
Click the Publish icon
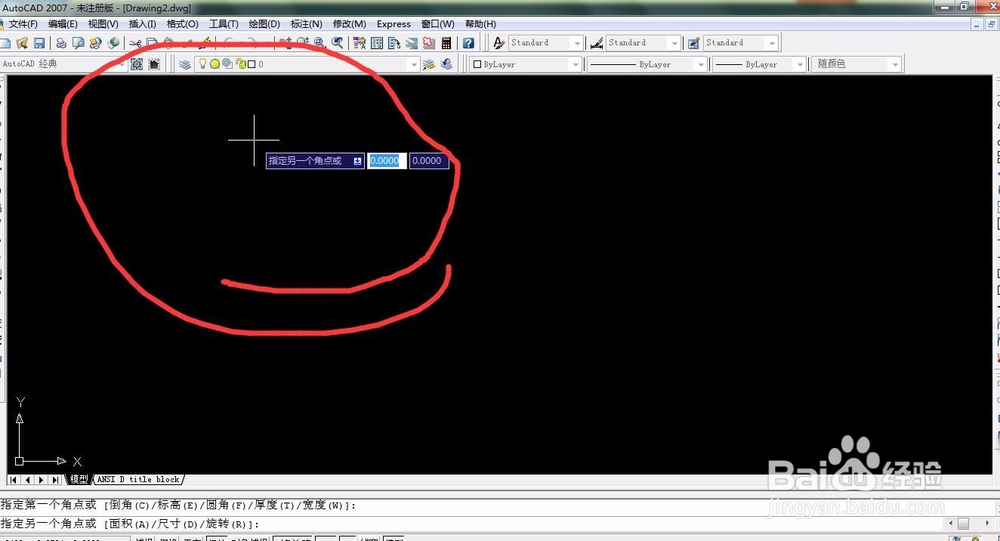[96, 43]
